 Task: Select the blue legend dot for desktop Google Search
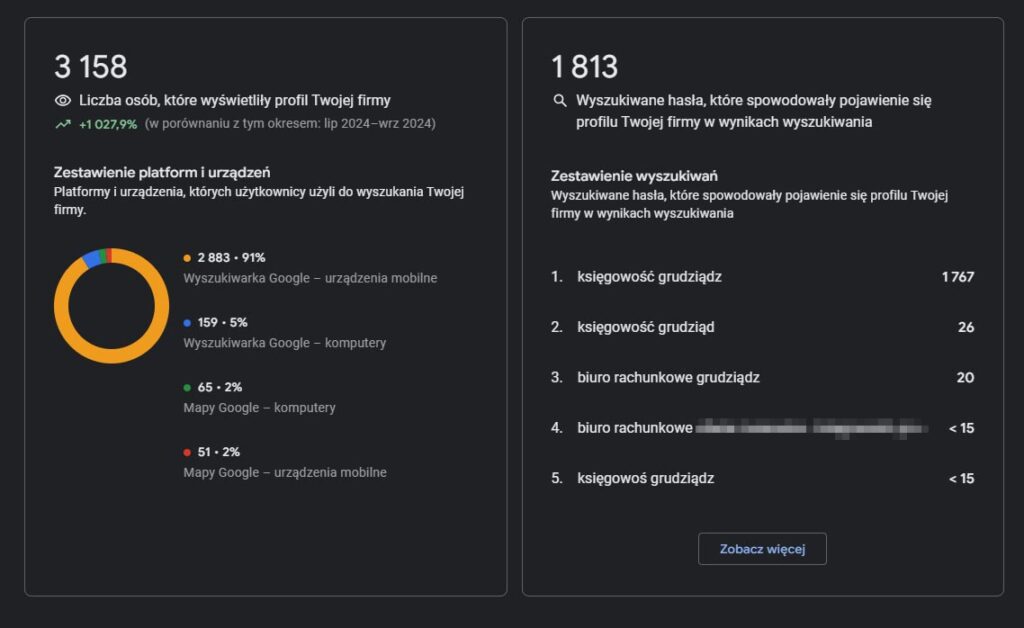tap(186, 322)
